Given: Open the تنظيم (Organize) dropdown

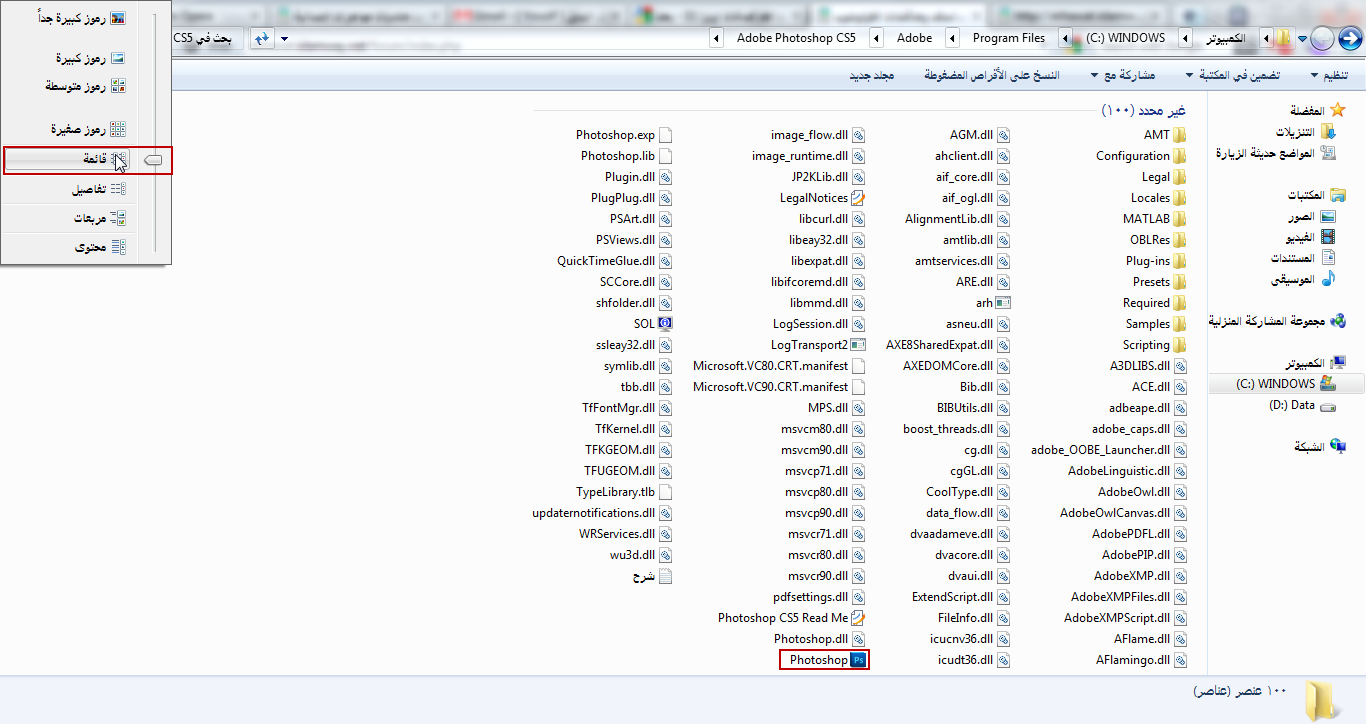Looking at the screenshot, I should click(1329, 76).
